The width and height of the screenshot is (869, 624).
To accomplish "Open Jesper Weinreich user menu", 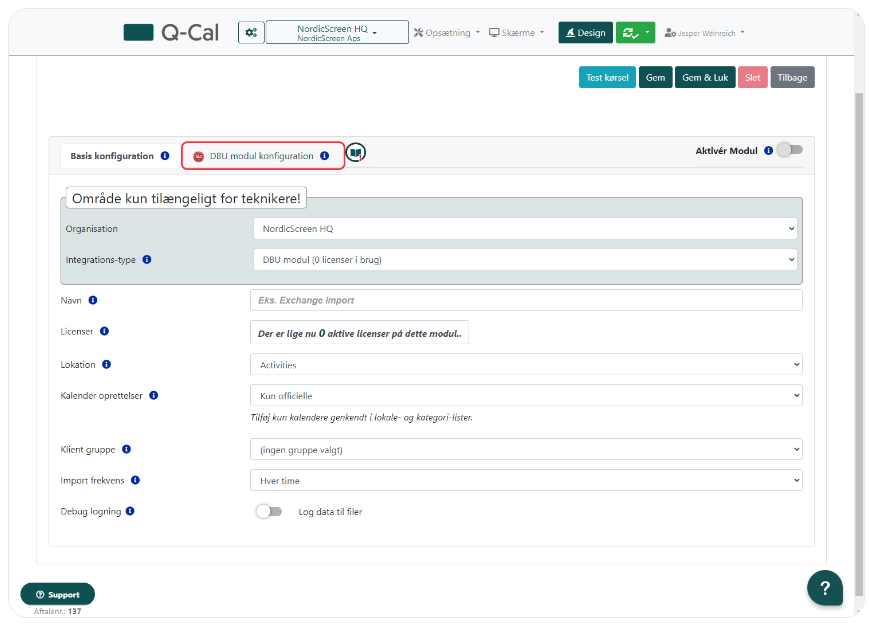I will [x=704, y=33].
